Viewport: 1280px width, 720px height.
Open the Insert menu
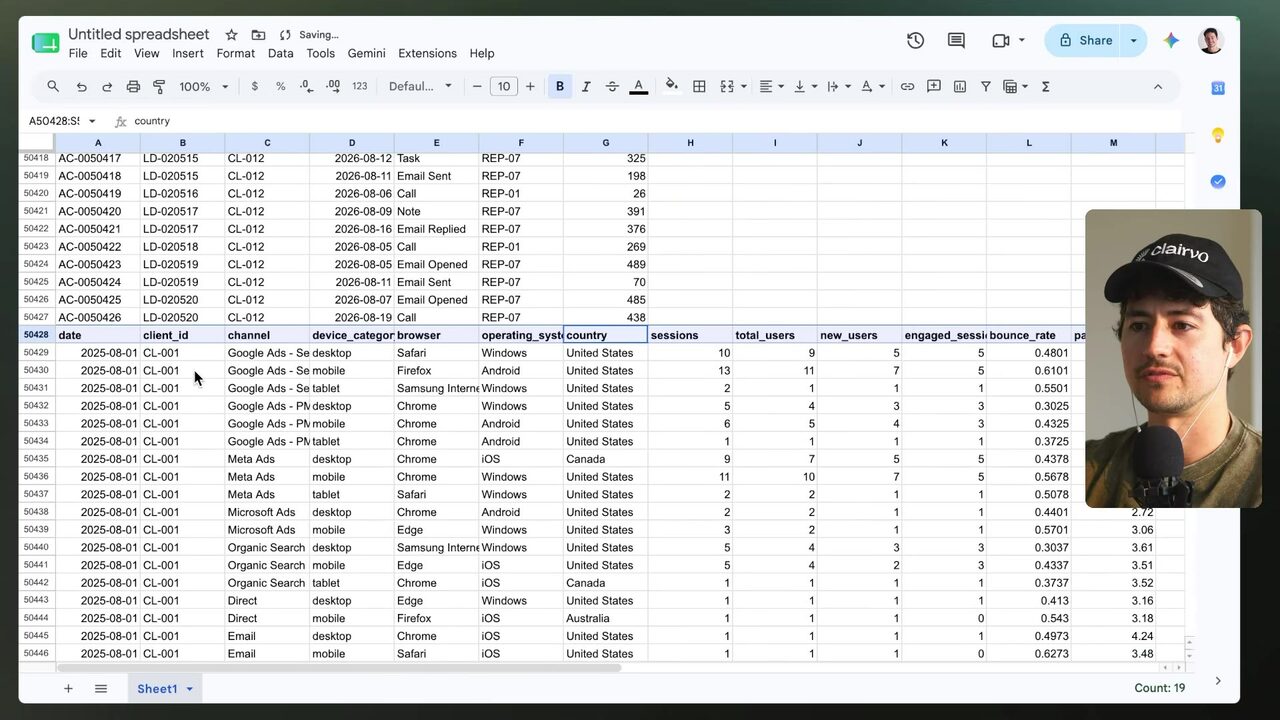(x=188, y=54)
